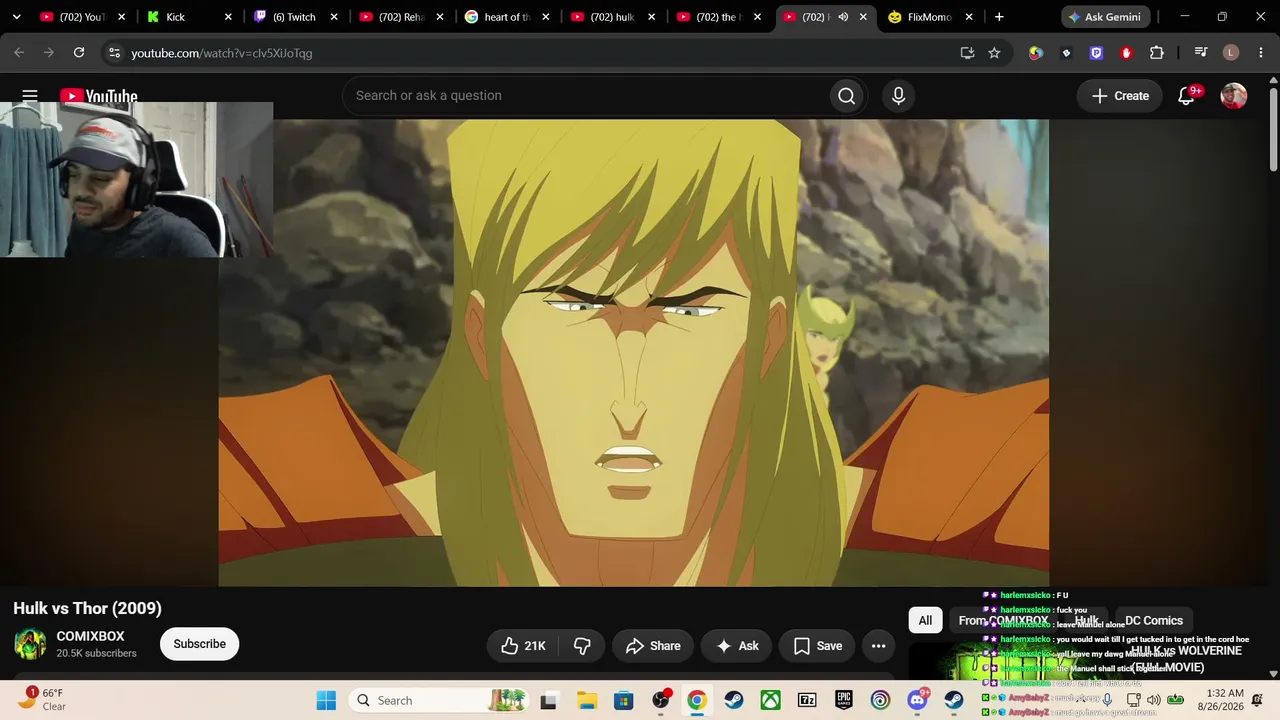1280x720 pixels.
Task: Open Epic Games Launcher on taskbar
Action: pyautogui.click(x=844, y=701)
